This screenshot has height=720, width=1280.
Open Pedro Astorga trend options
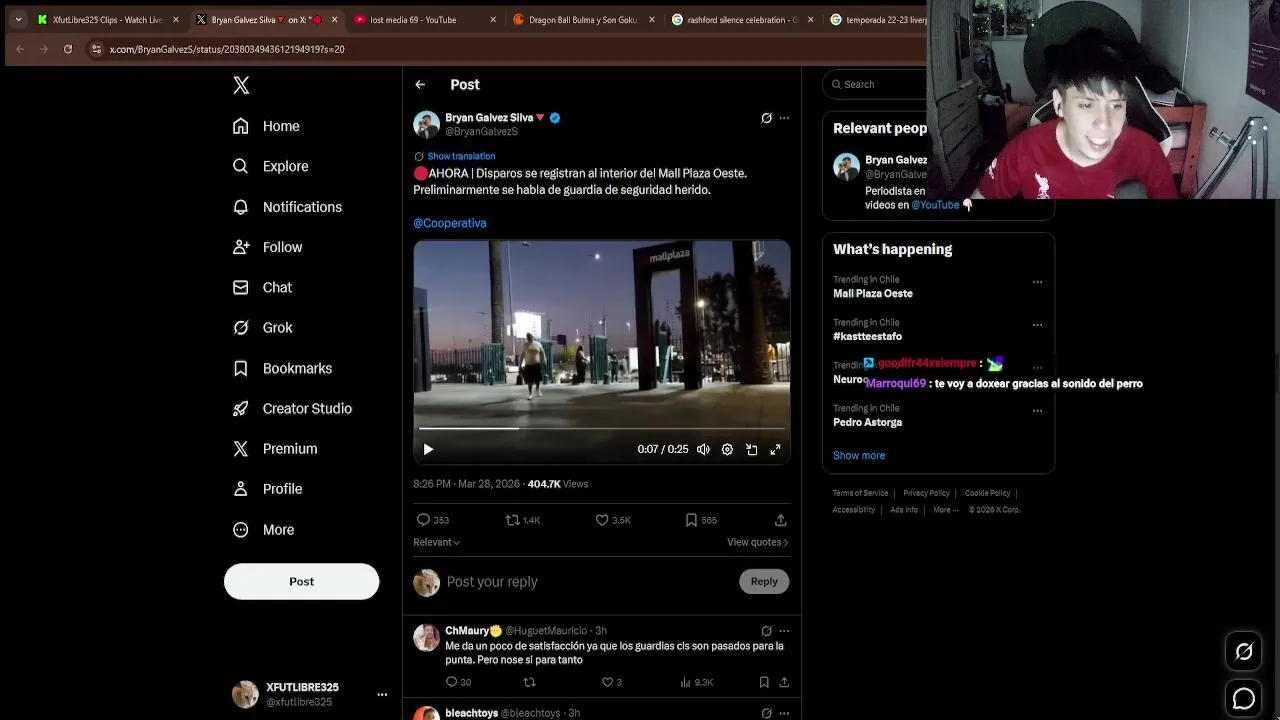pyautogui.click(x=1037, y=411)
